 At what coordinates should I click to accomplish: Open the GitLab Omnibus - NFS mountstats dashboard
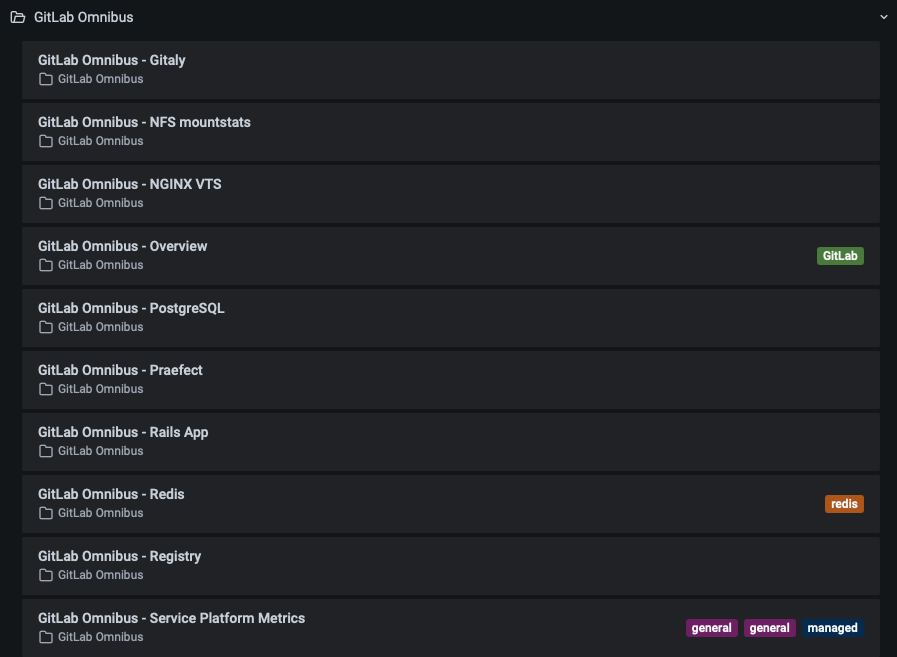click(144, 122)
